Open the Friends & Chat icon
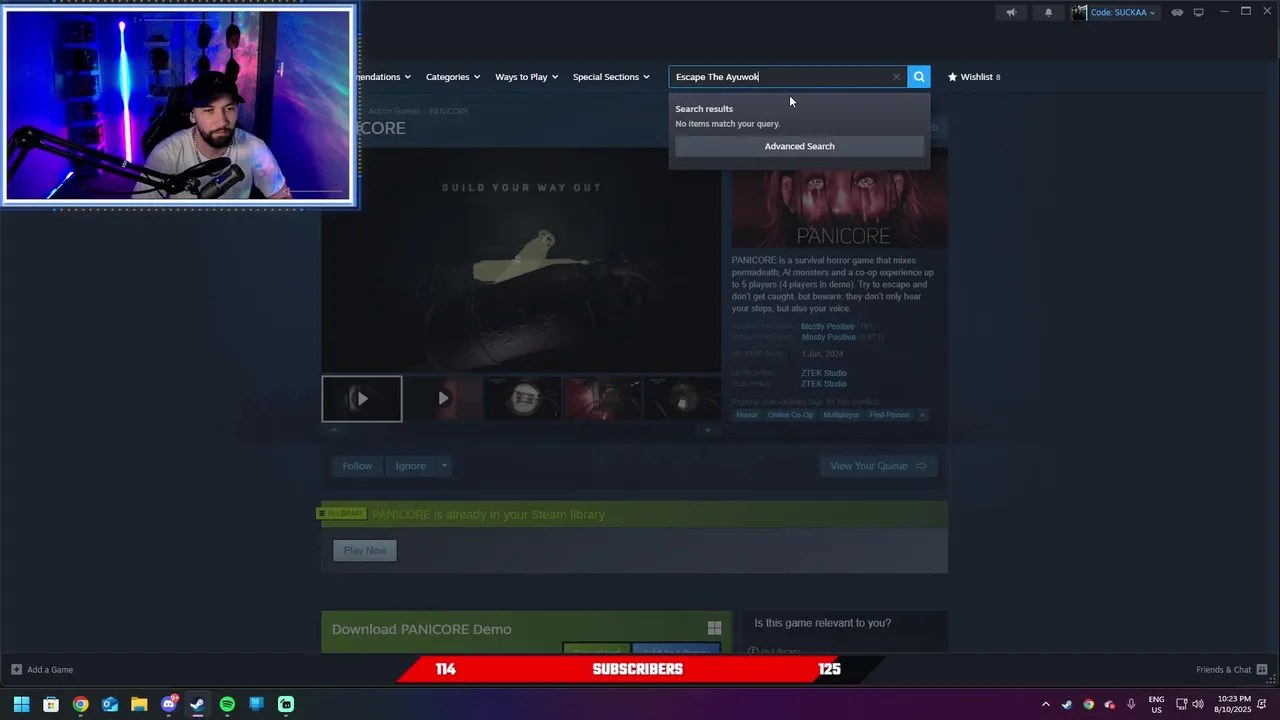Viewport: 1280px width, 720px height. [1262, 670]
